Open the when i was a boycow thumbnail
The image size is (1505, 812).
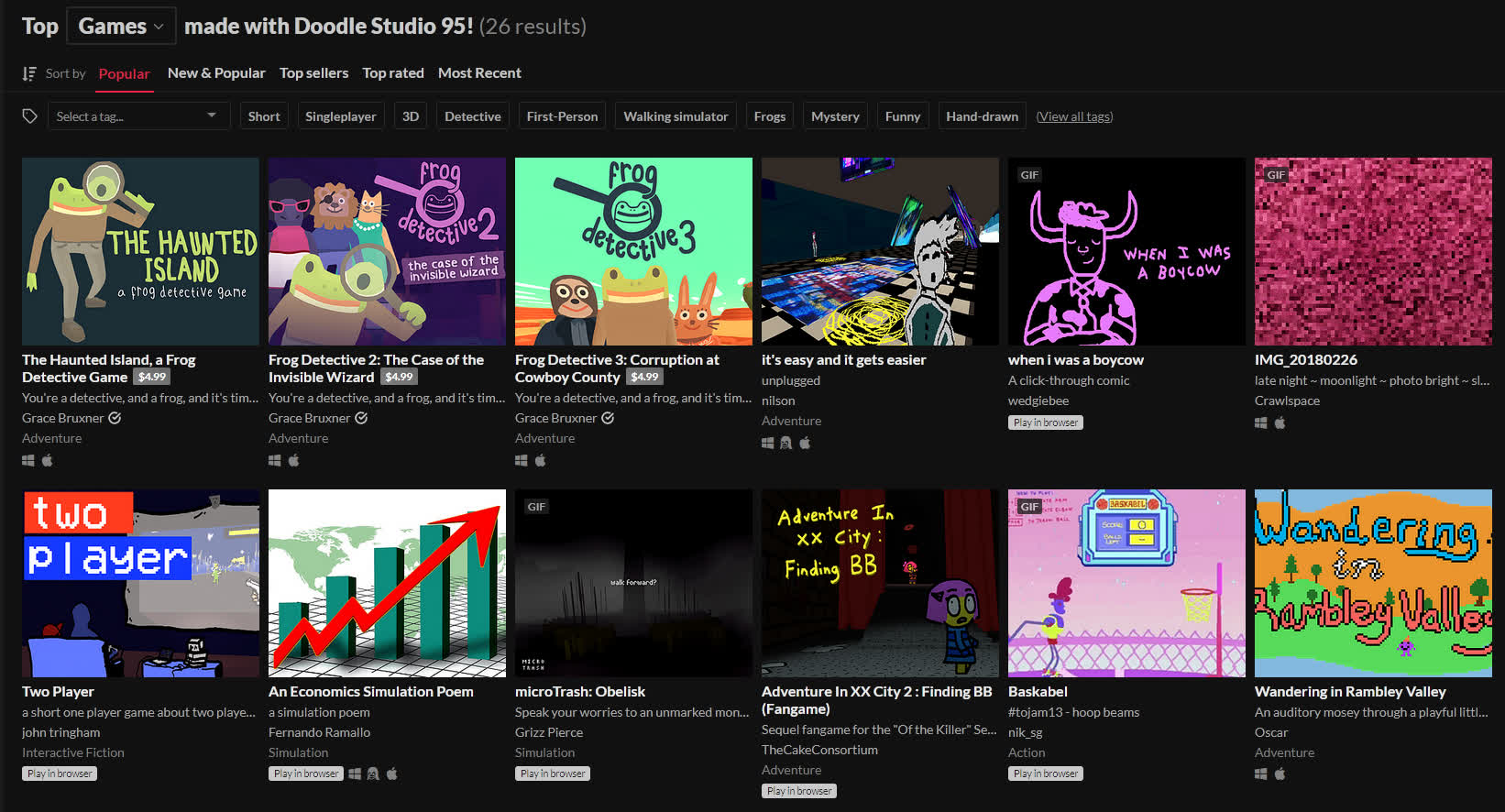point(1126,251)
